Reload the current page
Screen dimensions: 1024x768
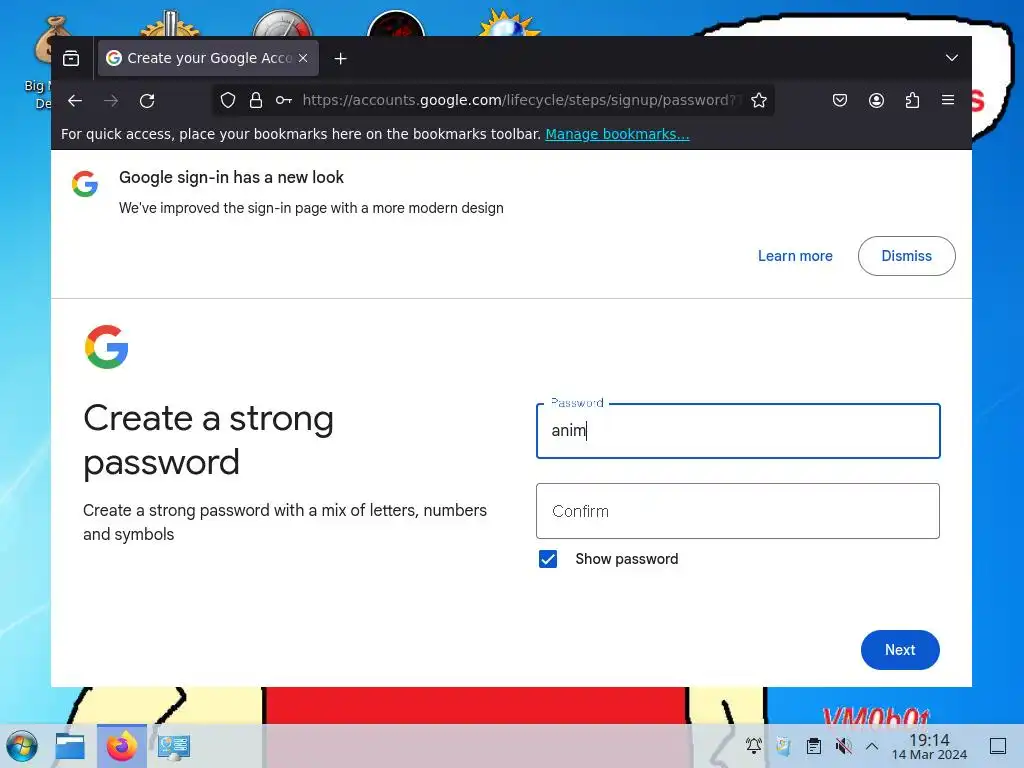pyautogui.click(x=147, y=101)
